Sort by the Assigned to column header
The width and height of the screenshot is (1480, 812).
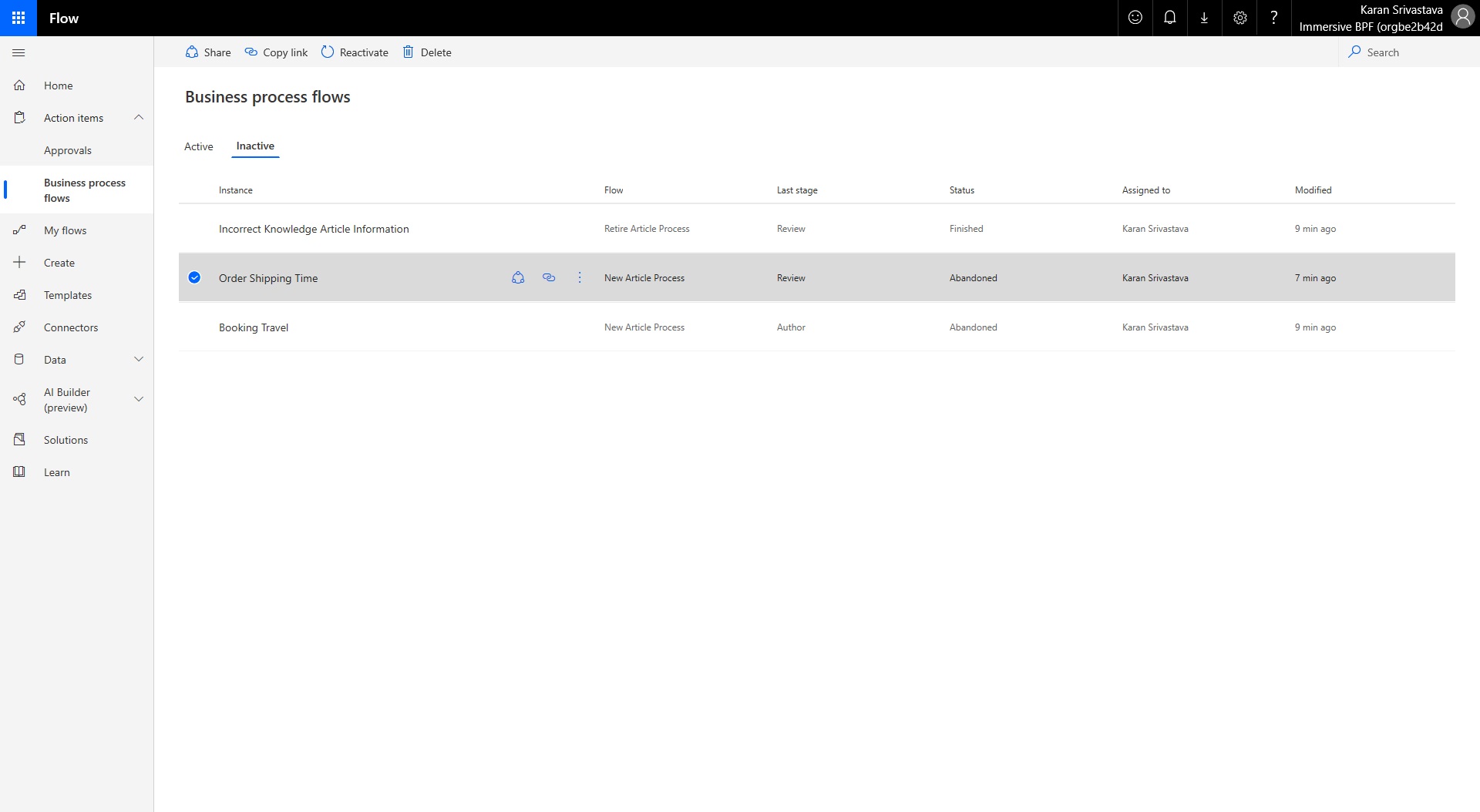coord(1146,190)
